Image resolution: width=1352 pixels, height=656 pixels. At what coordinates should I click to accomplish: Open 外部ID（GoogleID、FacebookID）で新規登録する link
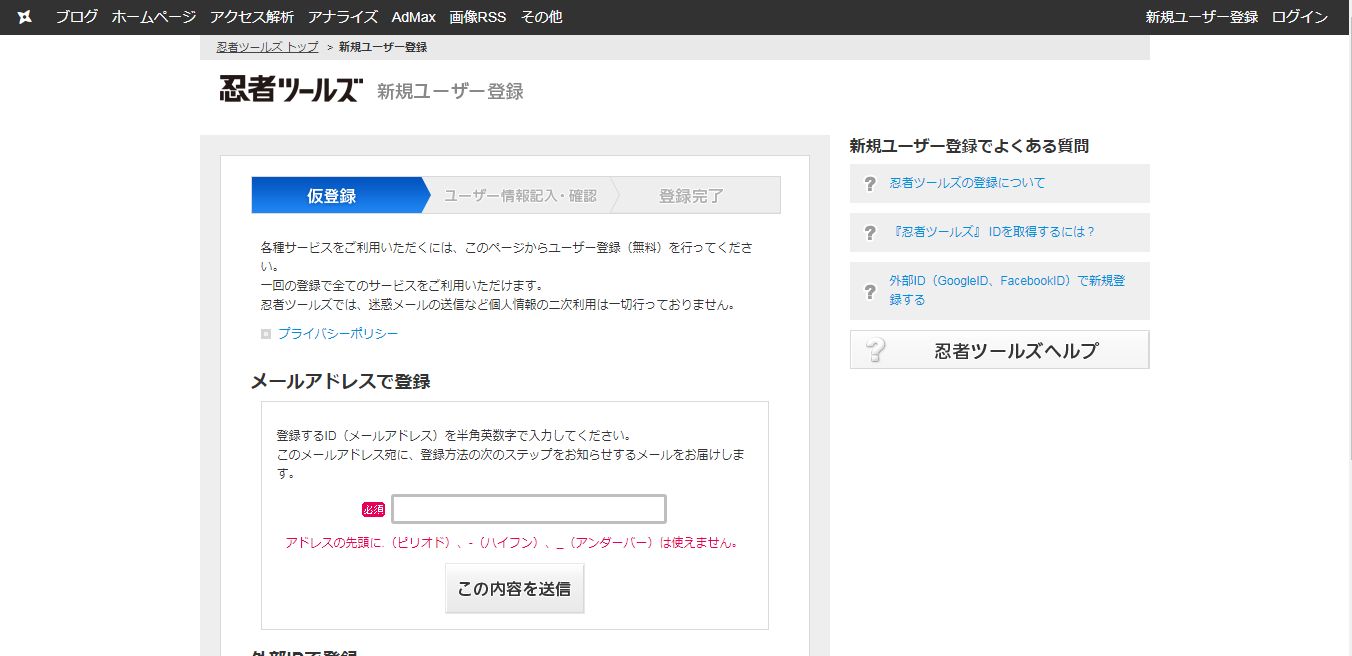click(x=1007, y=290)
